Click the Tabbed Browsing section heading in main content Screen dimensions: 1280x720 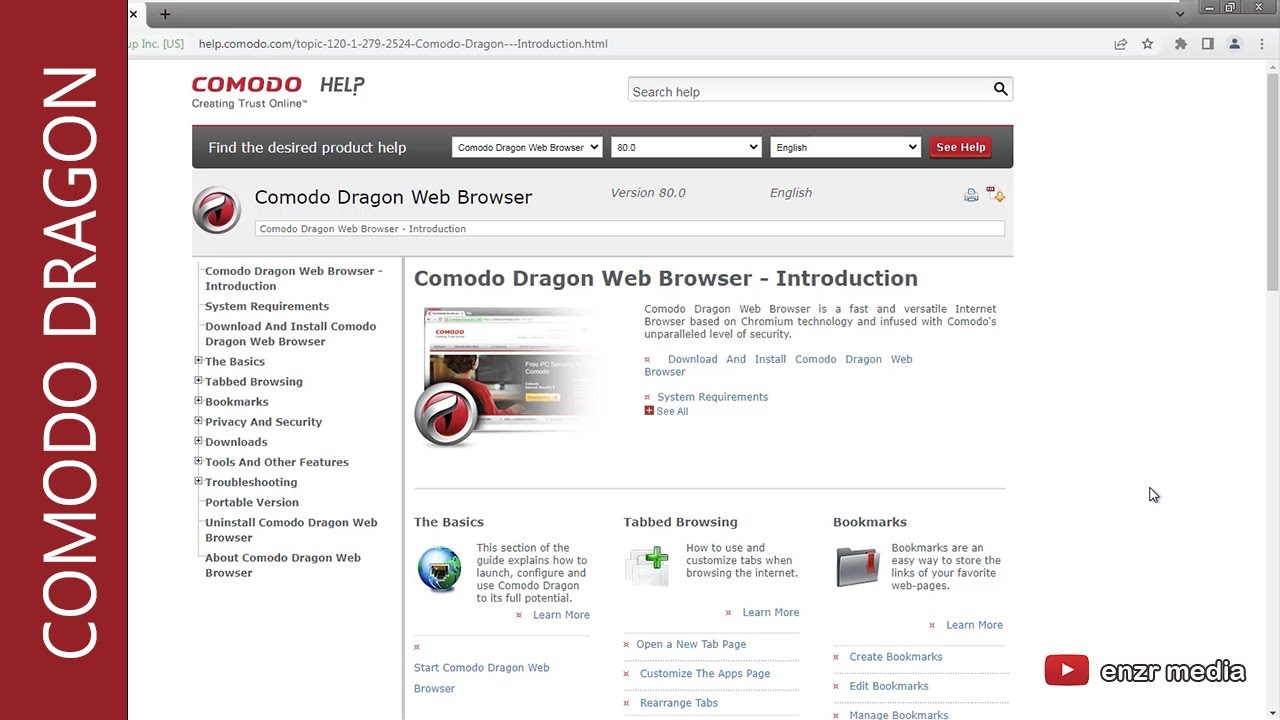click(x=680, y=522)
